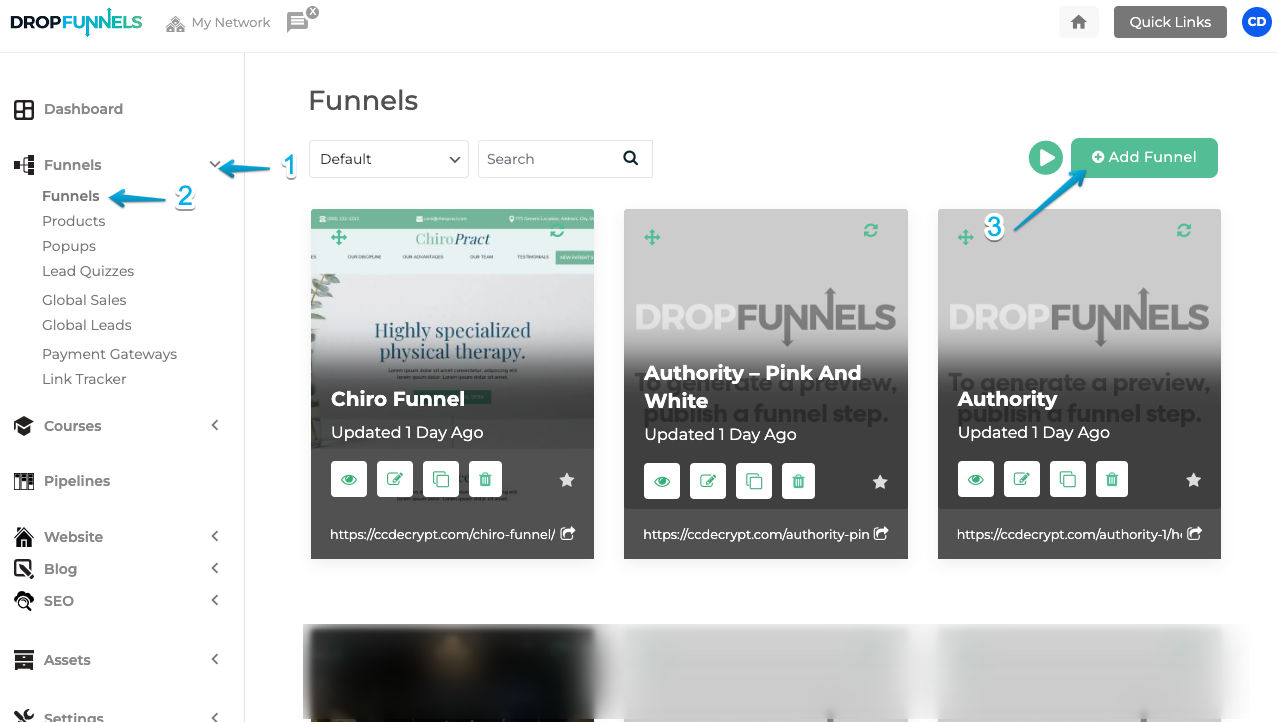Open Chiro Funnel external link icon

point(568,534)
